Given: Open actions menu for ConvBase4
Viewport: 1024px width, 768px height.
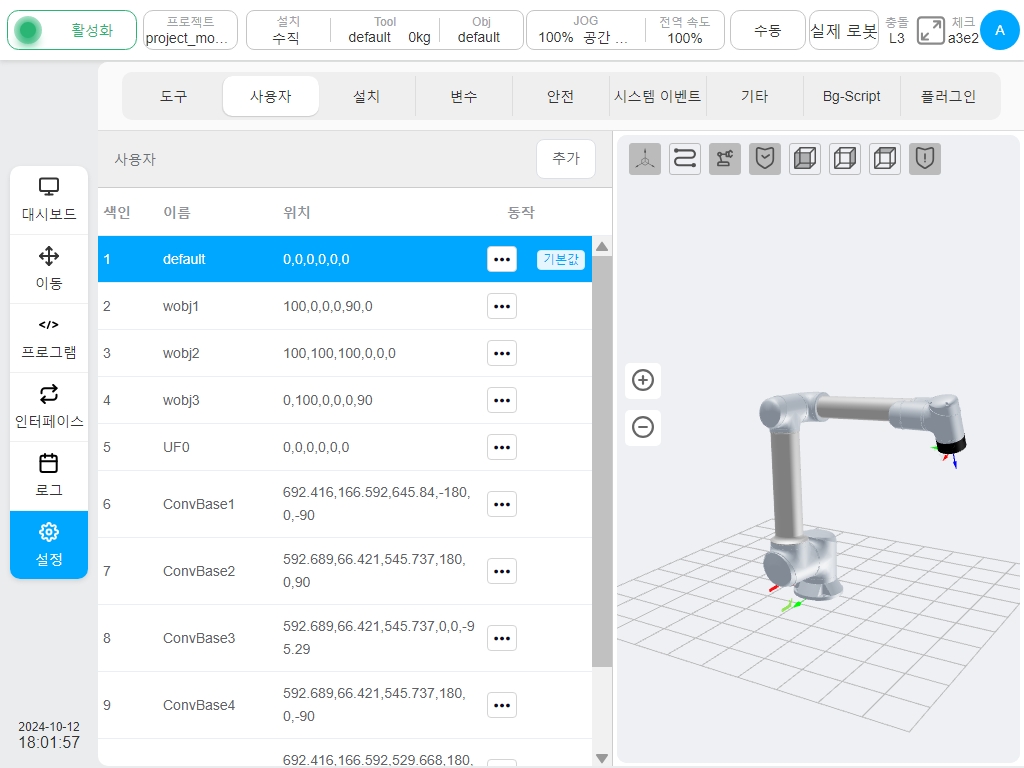Looking at the screenshot, I should [502, 705].
